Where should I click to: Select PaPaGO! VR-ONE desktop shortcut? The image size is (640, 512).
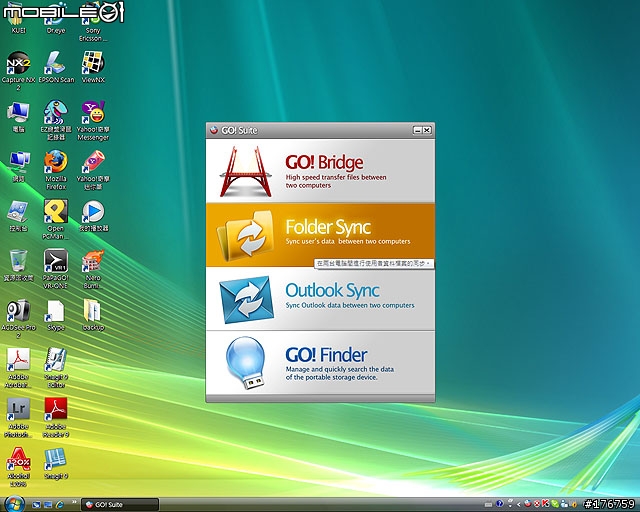(56, 269)
